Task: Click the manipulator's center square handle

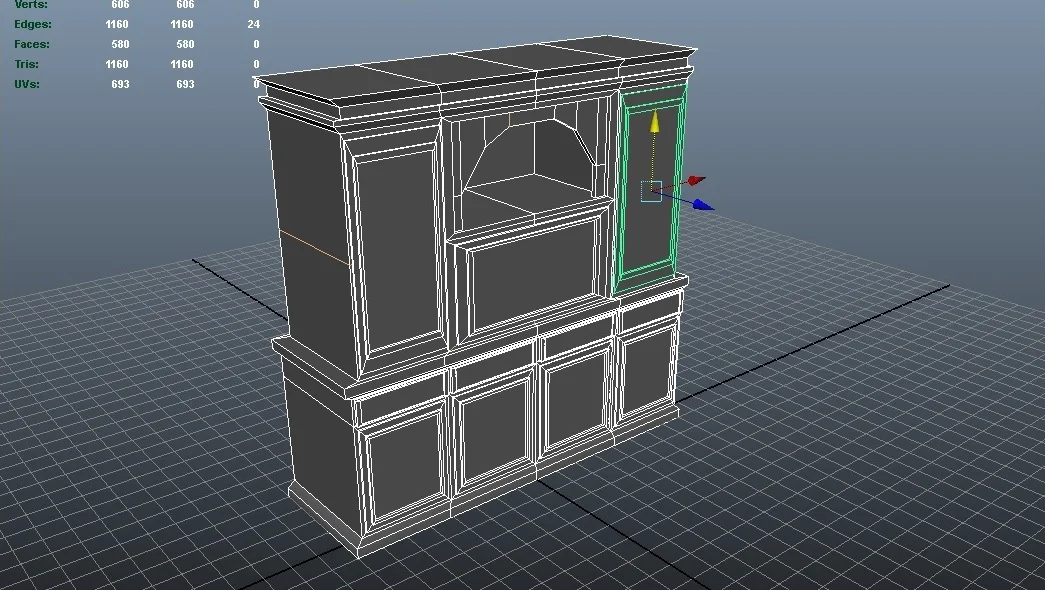Action: 651,191
